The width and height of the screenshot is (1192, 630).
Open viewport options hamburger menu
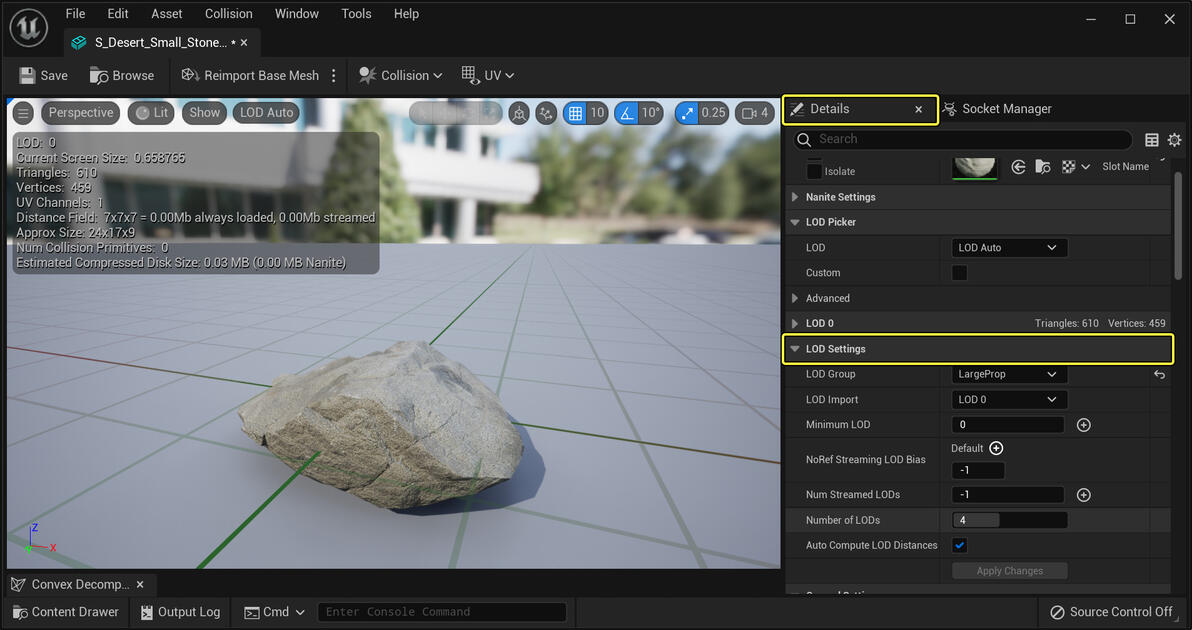(x=23, y=113)
